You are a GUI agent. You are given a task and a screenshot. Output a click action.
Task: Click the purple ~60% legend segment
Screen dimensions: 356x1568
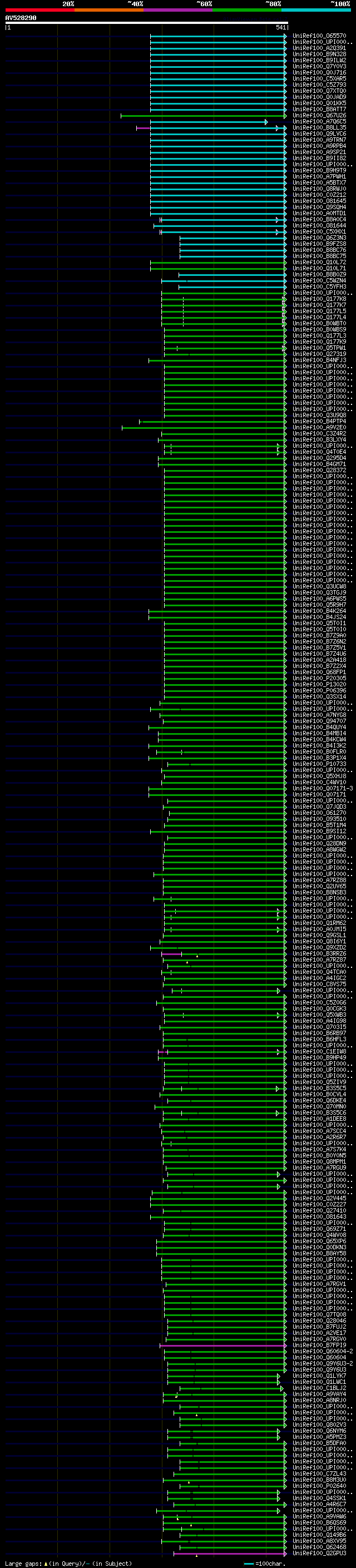click(179, 10)
